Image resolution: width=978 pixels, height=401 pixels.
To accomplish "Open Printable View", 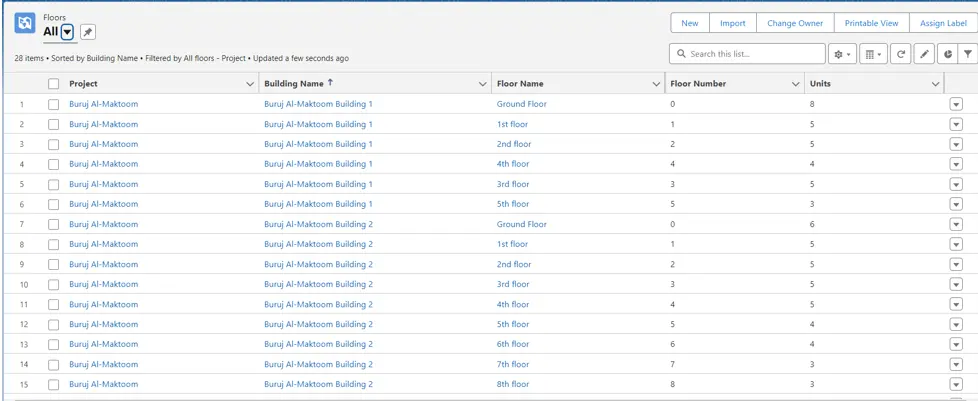I will 871,23.
